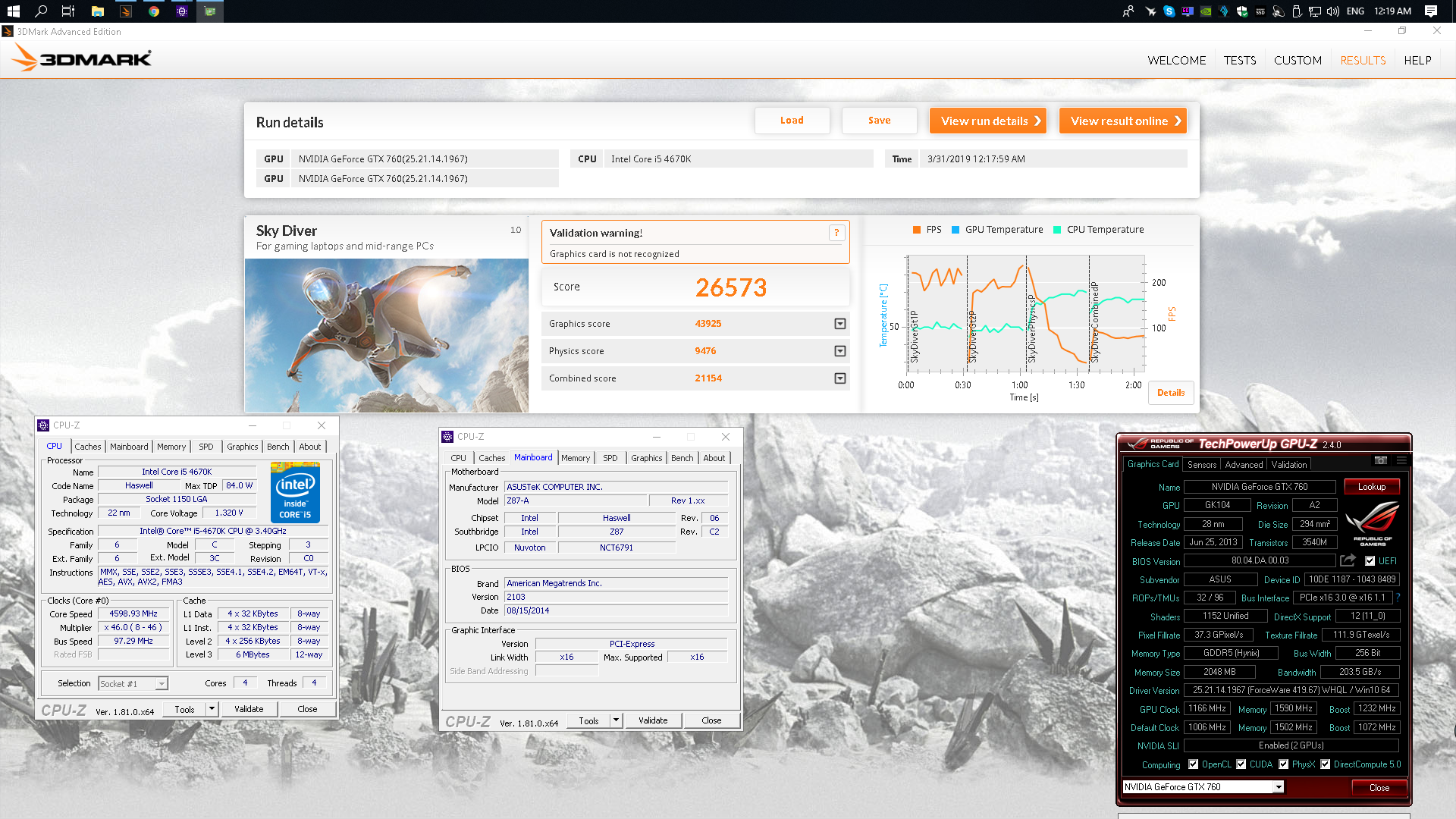
Task: Click the GPU-Z screenshot camera icon
Action: pyautogui.click(x=1381, y=460)
